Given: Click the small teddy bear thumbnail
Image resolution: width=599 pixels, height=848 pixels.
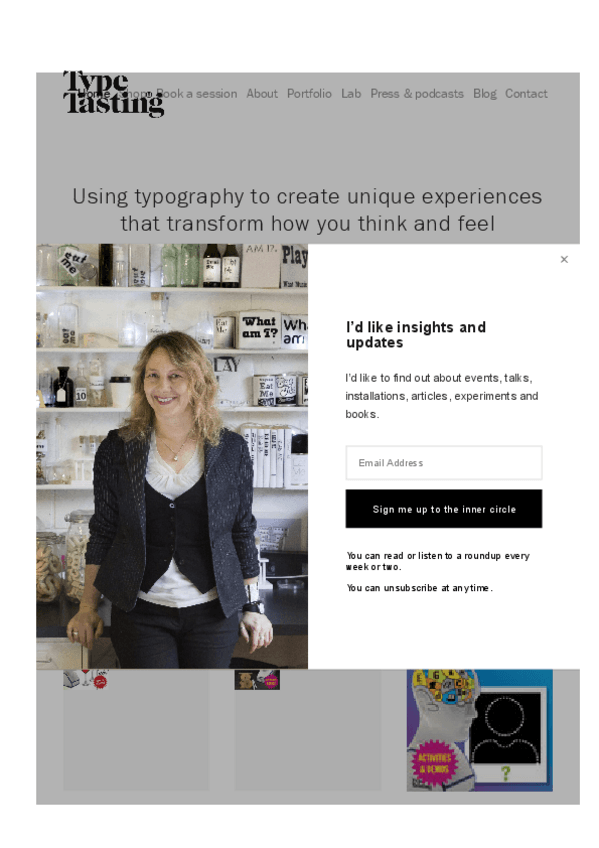Looking at the screenshot, I should pos(257,680).
